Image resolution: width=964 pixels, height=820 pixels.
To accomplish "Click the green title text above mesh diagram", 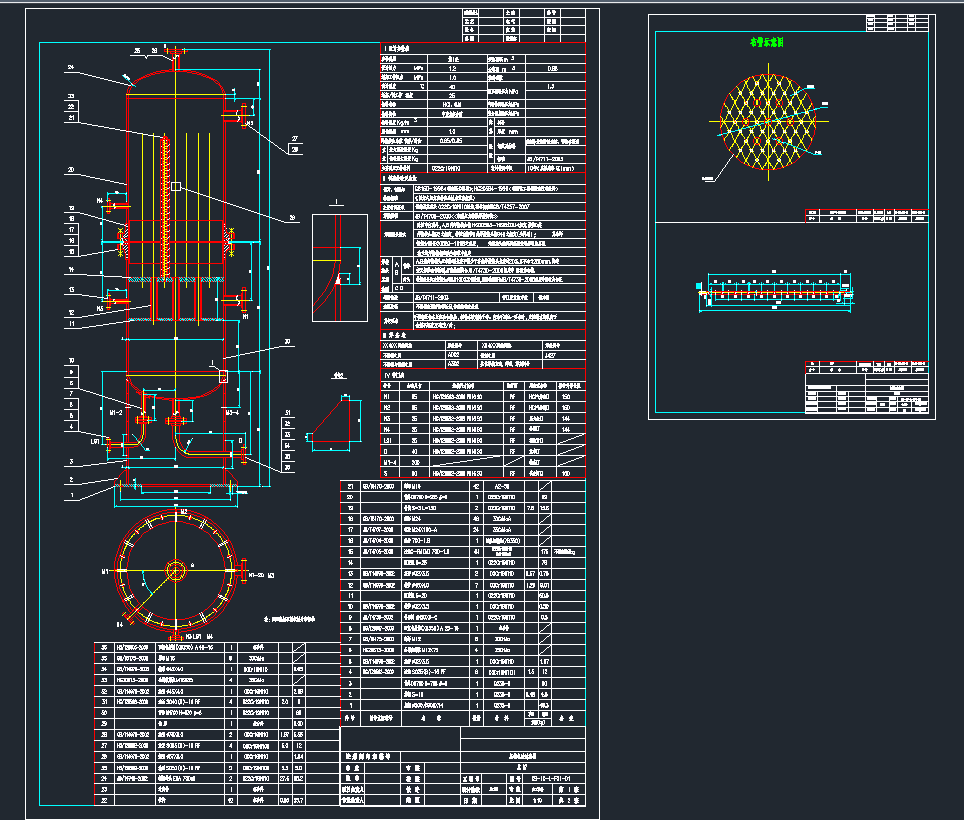I will pos(768,44).
